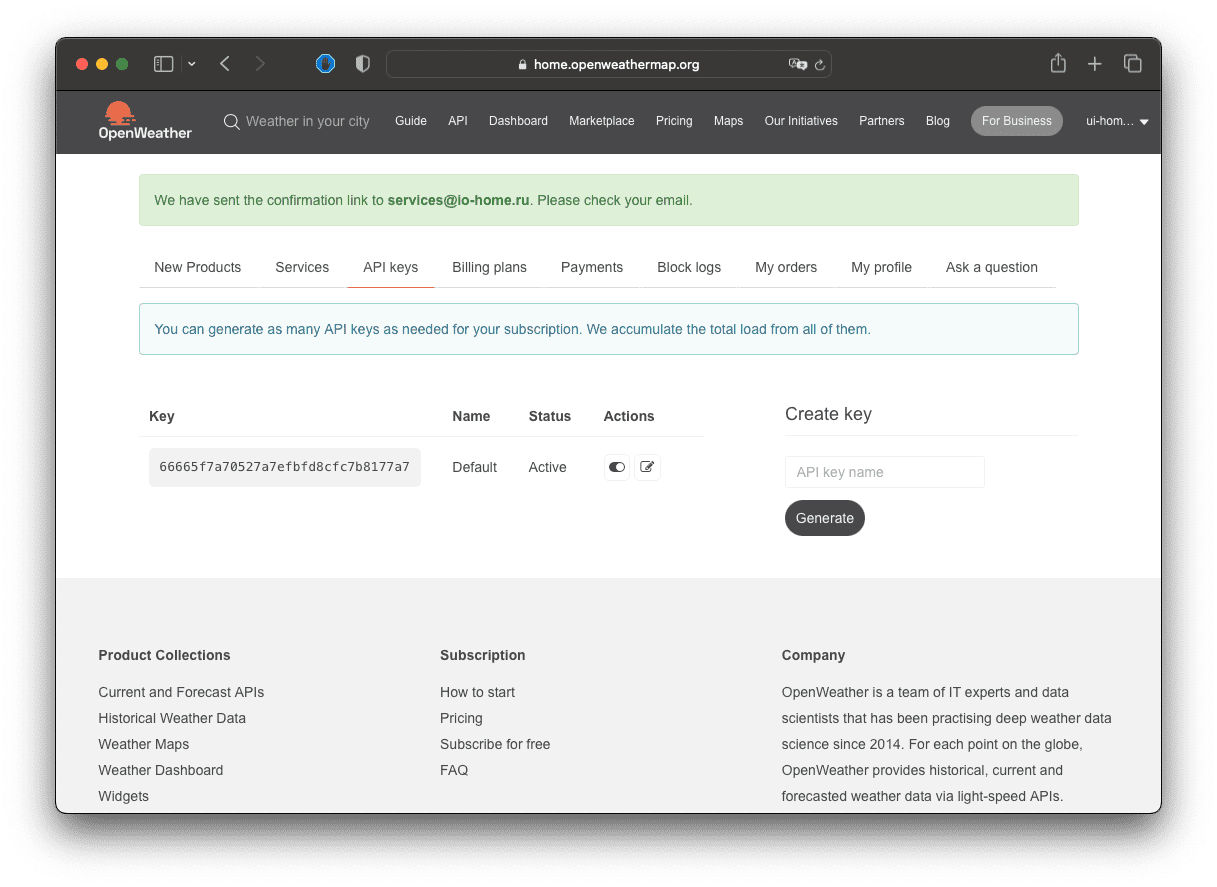Show the tab overview icon

[1133, 64]
